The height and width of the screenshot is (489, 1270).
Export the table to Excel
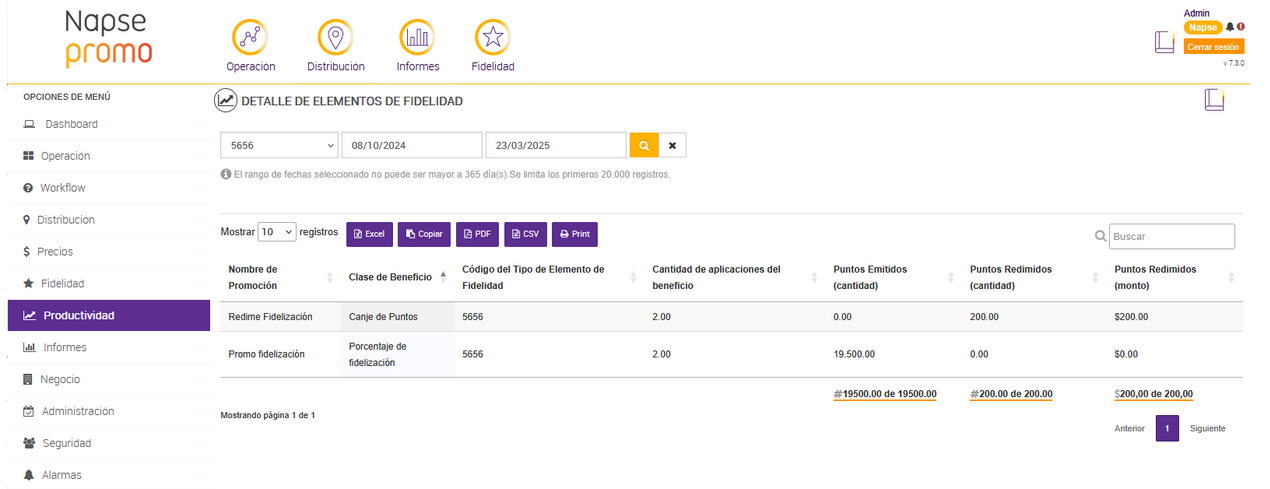point(369,234)
